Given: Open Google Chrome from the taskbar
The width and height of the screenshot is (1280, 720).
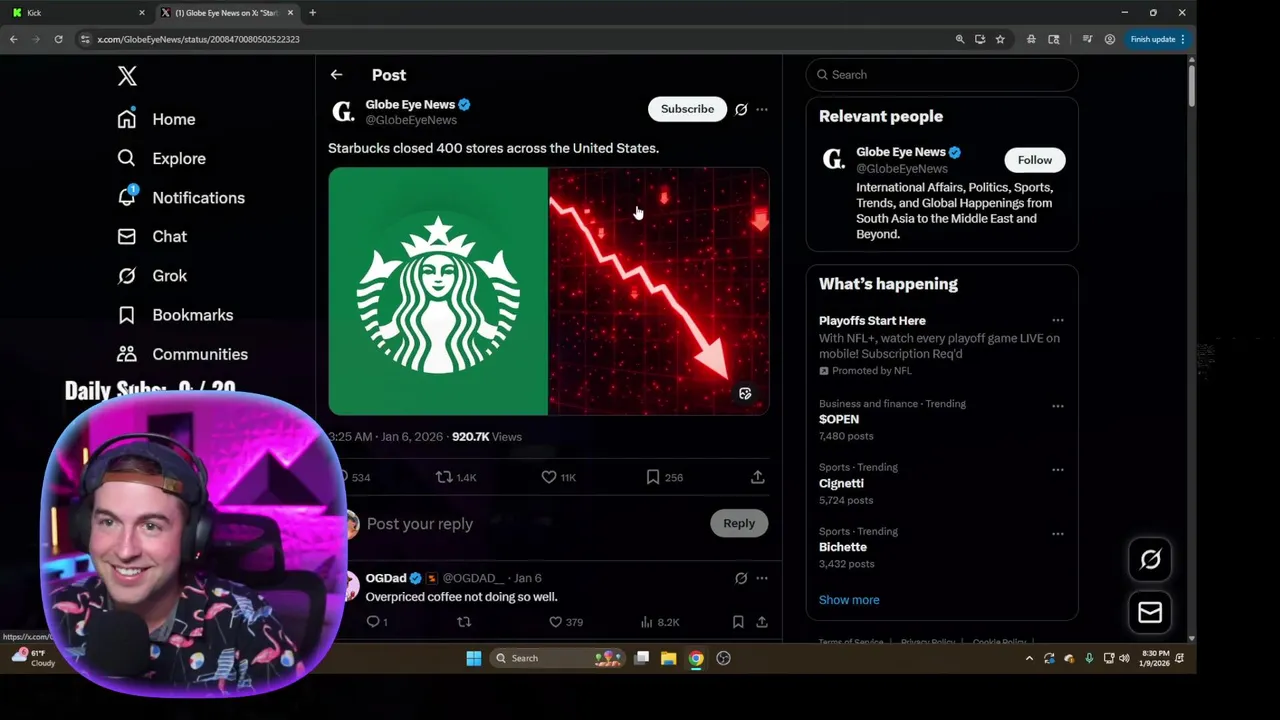Looking at the screenshot, I should coord(696,658).
